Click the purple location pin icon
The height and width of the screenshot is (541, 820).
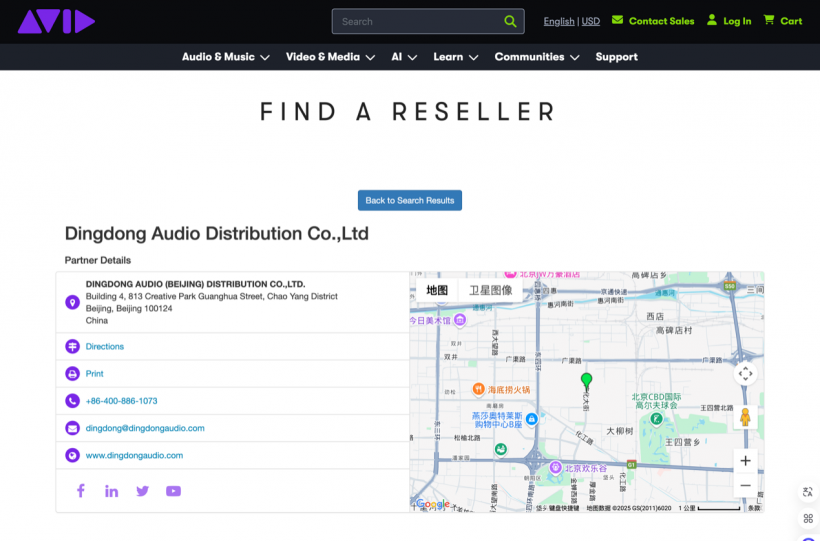[x=72, y=302]
